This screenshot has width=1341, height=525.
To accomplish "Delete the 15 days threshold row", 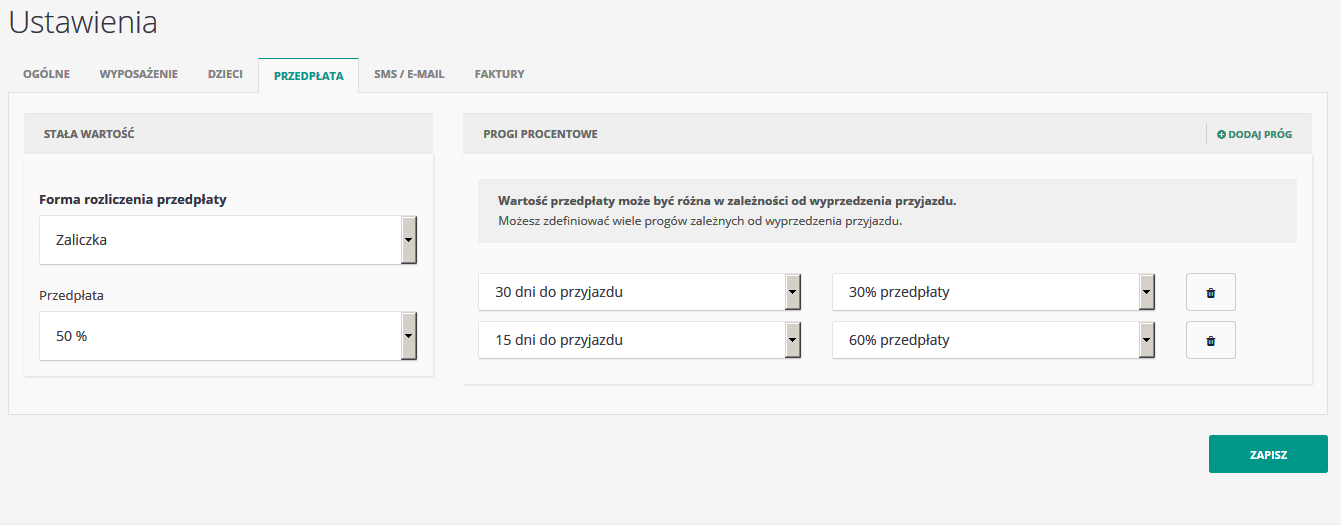I will coord(1210,340).
